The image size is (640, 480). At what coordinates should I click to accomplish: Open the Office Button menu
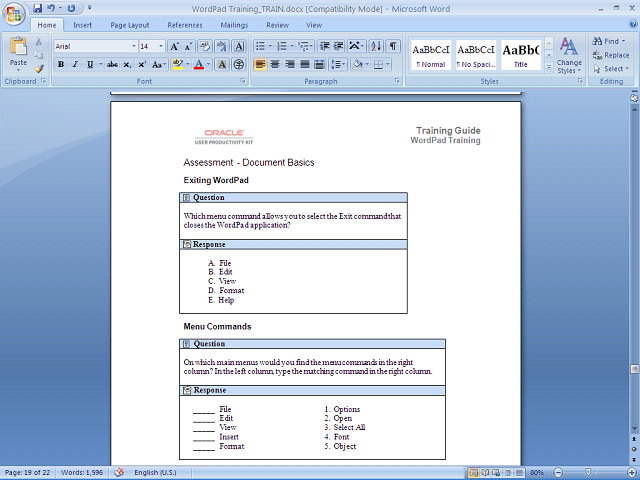pyautogui.click(x=13, y=14)
